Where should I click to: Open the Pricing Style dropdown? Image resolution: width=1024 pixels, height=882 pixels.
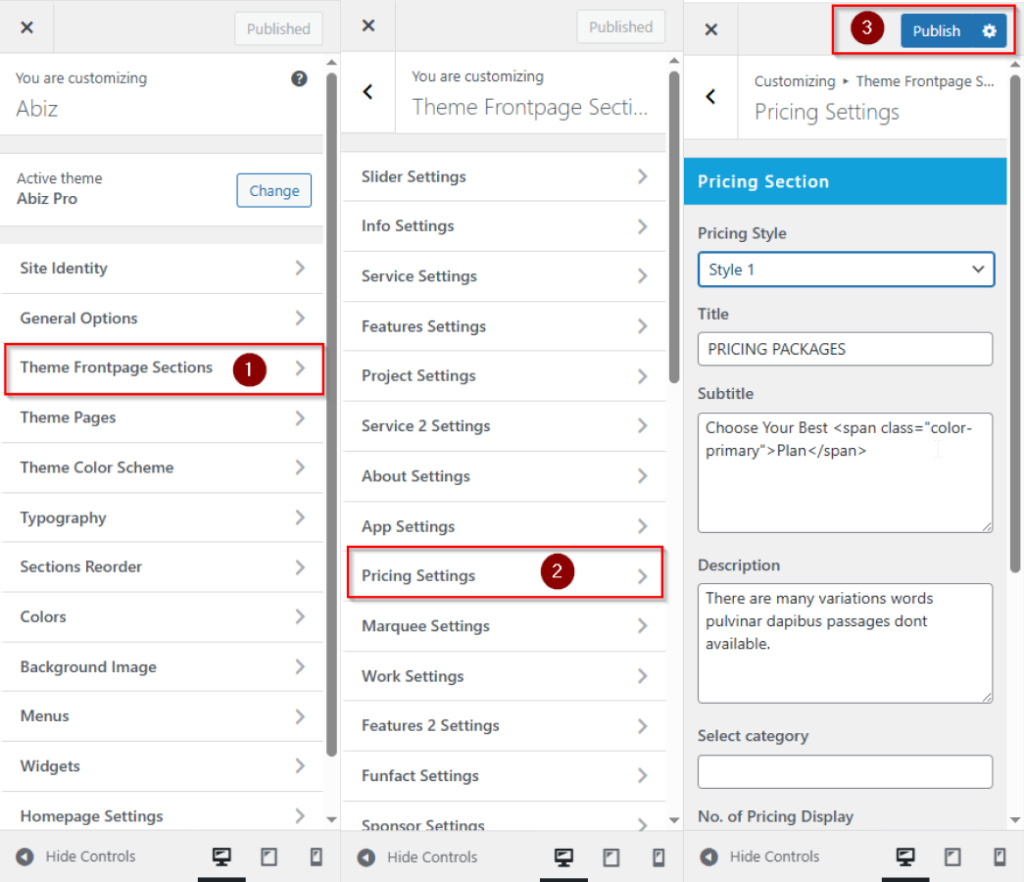point(845,269)
